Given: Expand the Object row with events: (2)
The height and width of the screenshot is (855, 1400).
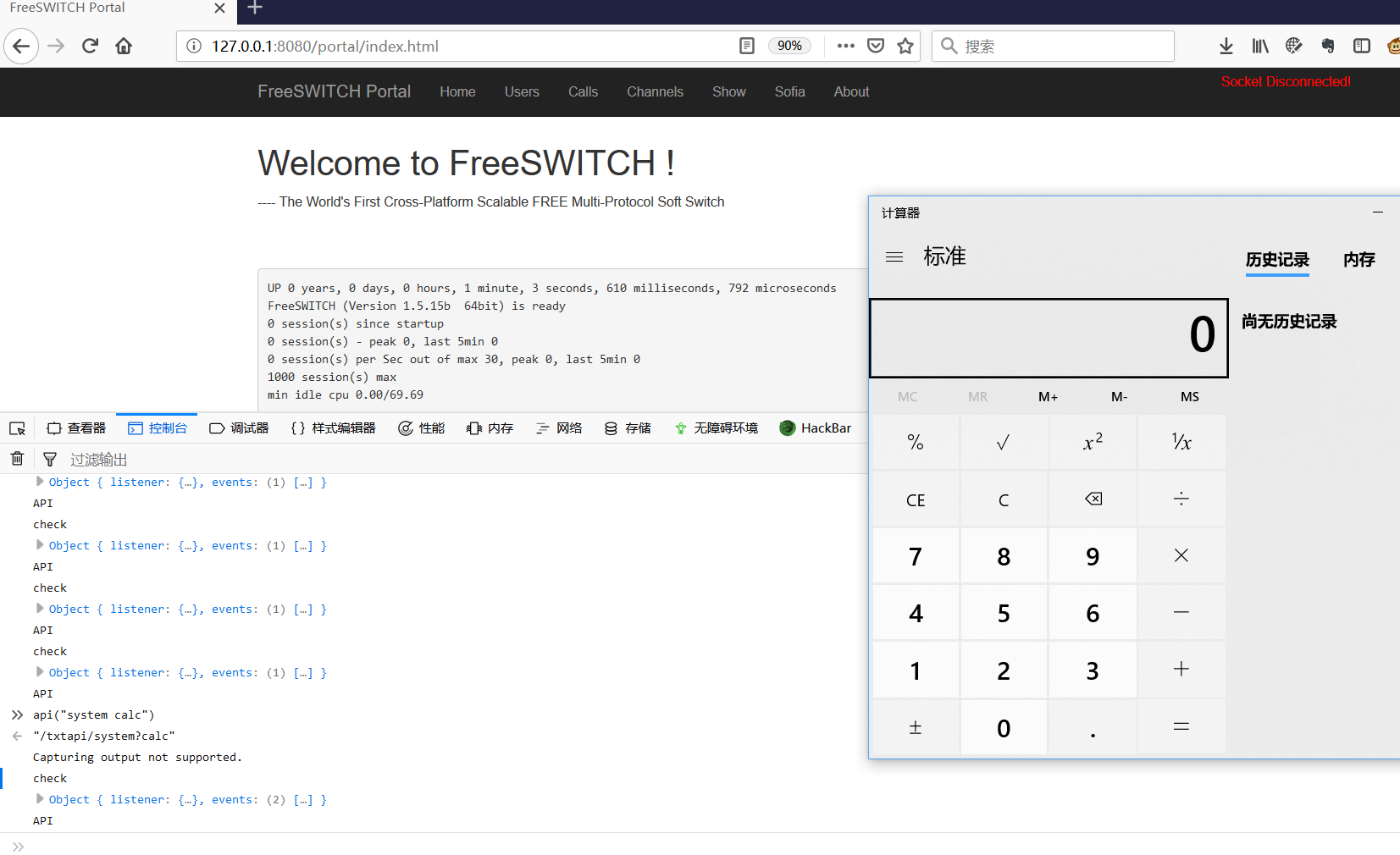Looking at the screenshot, I should coord(39,799).
